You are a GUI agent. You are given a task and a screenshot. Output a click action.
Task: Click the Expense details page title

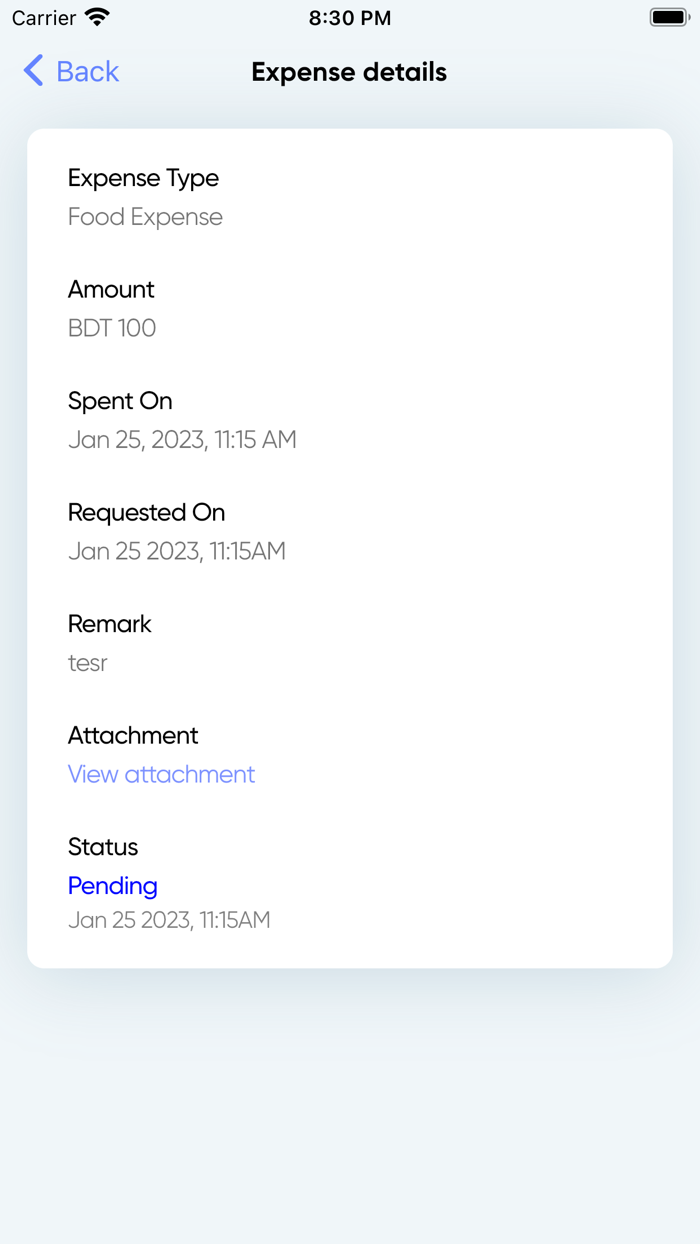pos(349,72)
